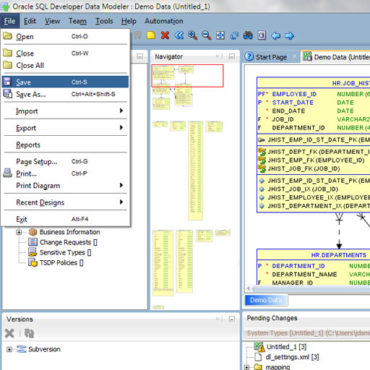Choose Close in the File menu
This screenshot has width=370, height=370.
tap(65, 53)
